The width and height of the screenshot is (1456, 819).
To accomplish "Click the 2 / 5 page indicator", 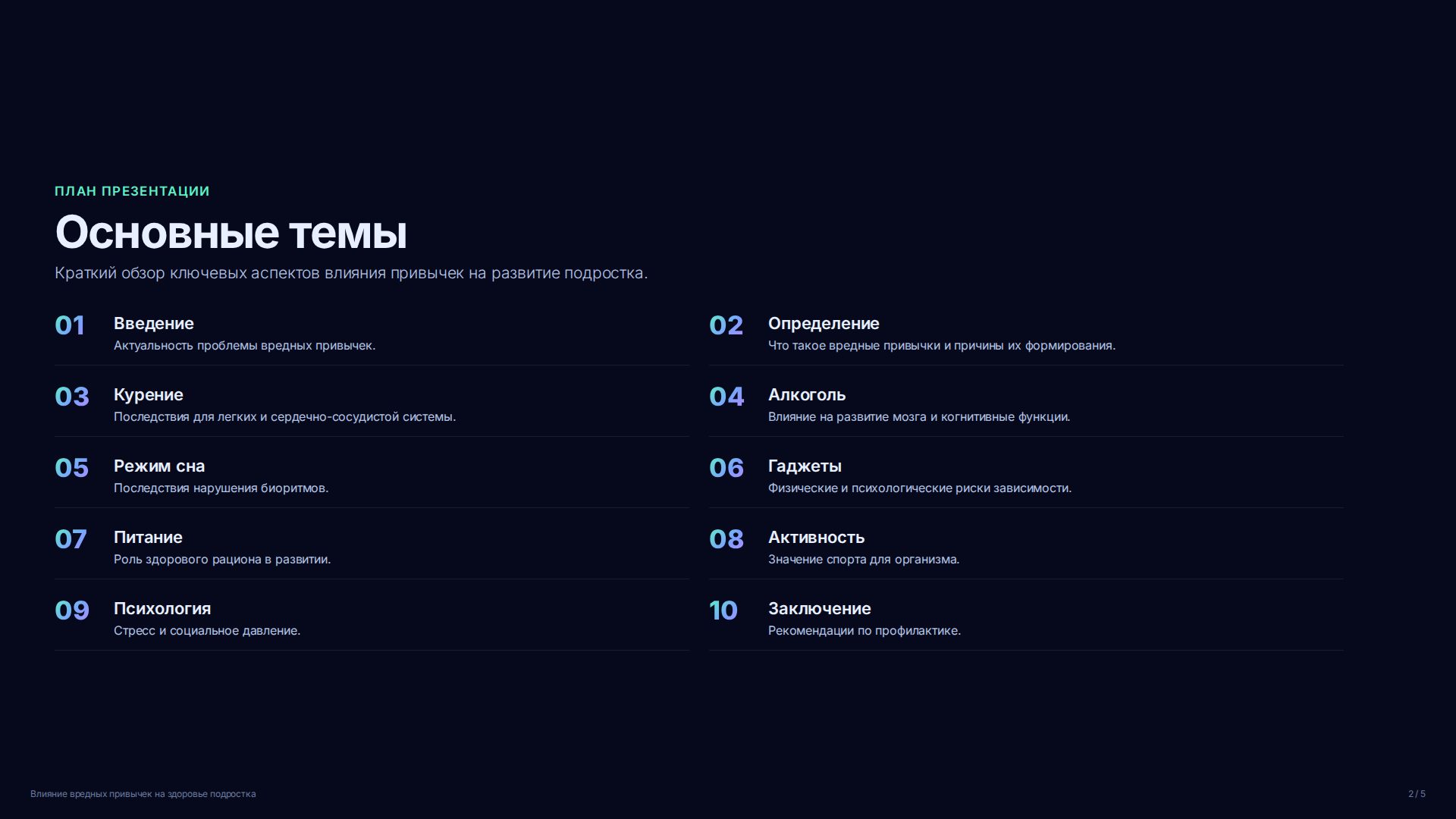I will point(1417,794).
